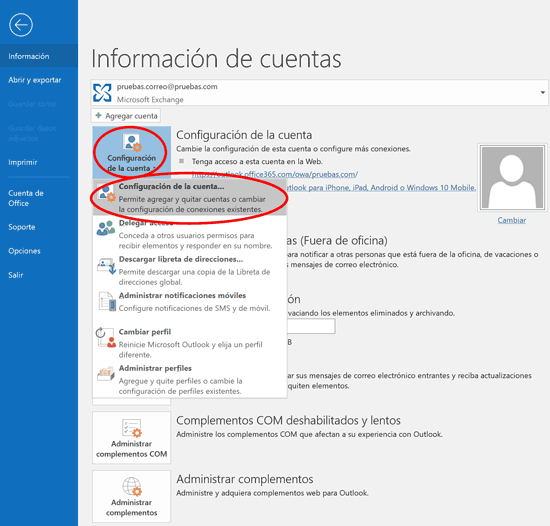This screenshot has height=526, width=550.
Task: Click Administrar complementos COM button
Action: tap(132, 438)
